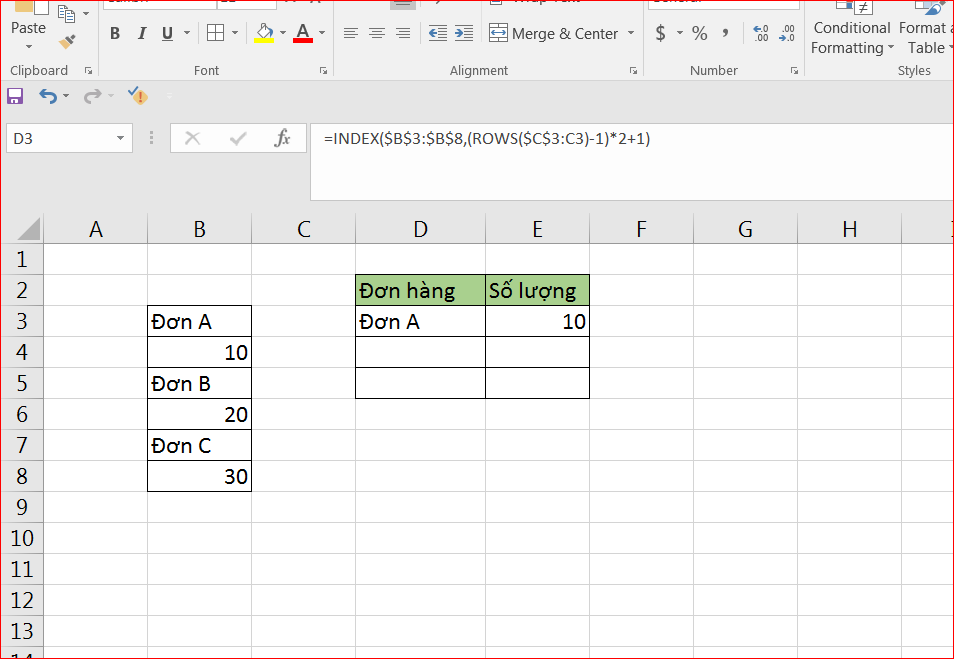
Task: Select cell B8 with value 30
Action: tap(200, 476)
